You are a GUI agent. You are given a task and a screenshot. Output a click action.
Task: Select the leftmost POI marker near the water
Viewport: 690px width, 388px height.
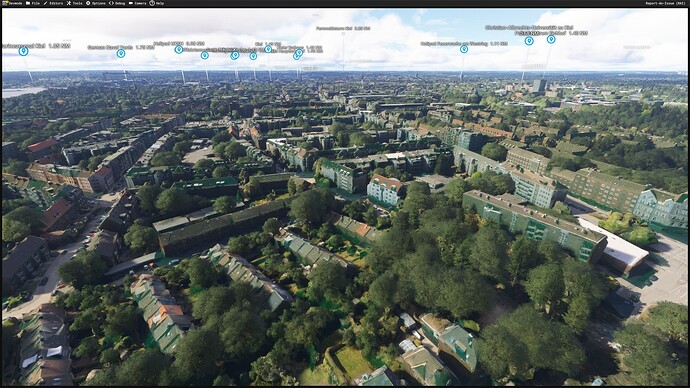pos(23,51)
